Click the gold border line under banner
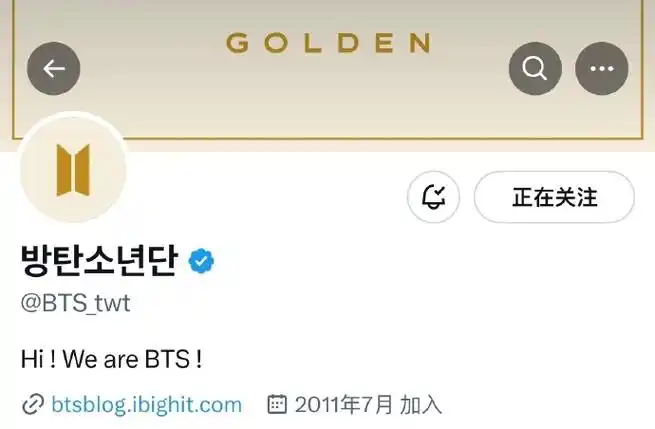The height and width of the screenshot is (429, 655). [328, 137]
